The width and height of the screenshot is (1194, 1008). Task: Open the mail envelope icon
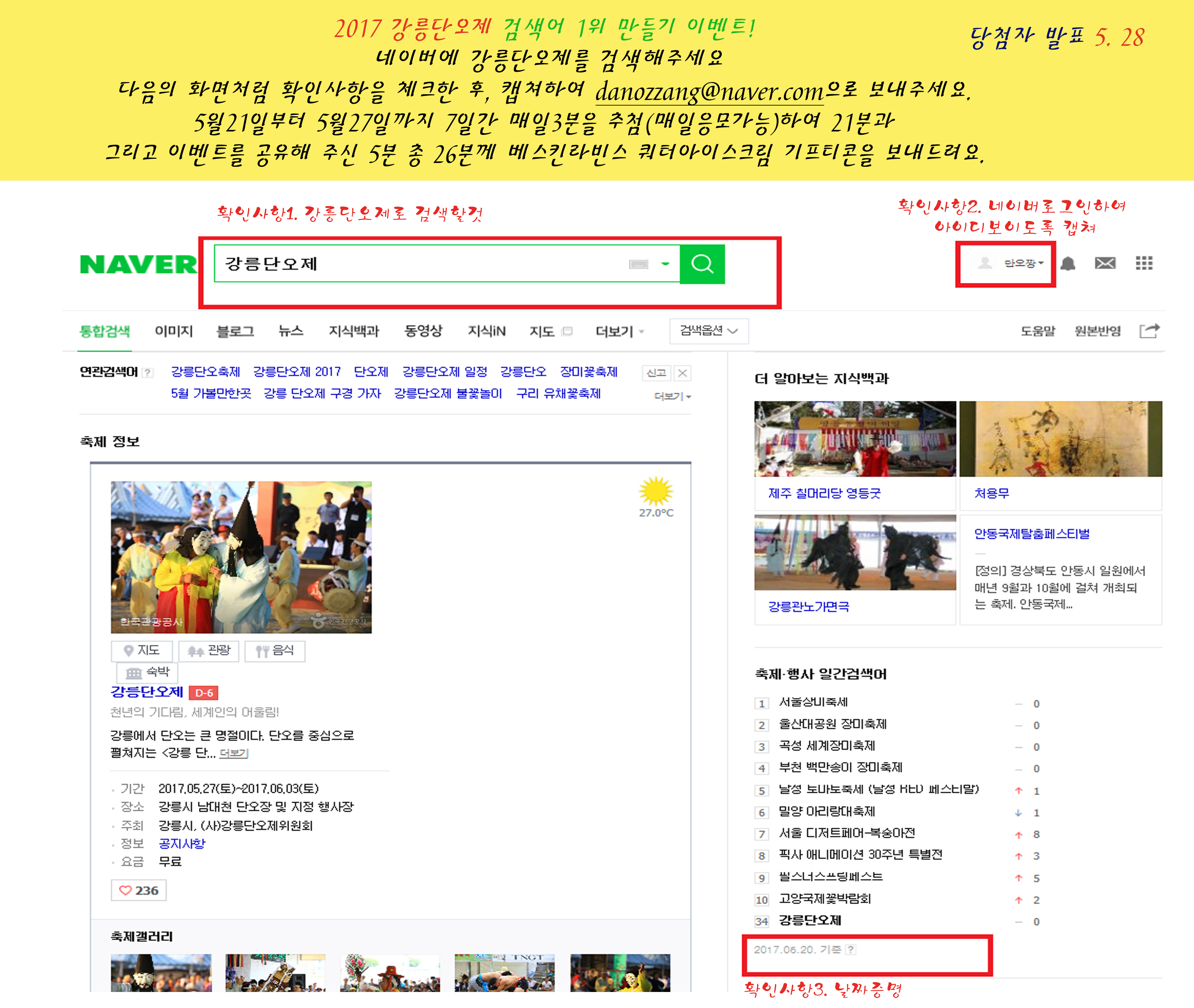[1106, 264]
